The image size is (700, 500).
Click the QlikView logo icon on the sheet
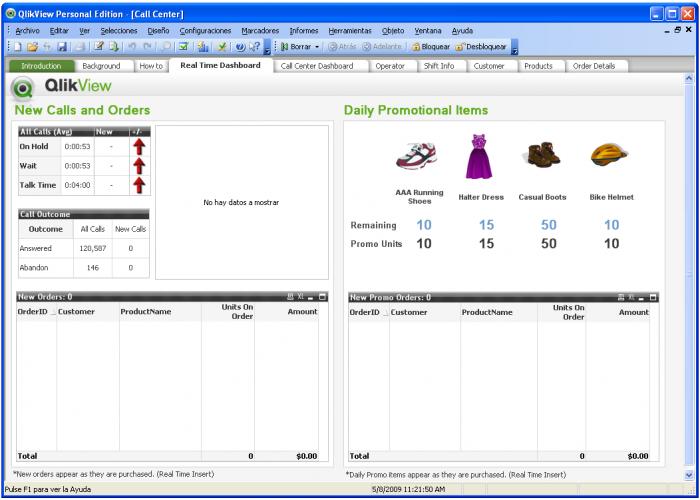(22, 87)
